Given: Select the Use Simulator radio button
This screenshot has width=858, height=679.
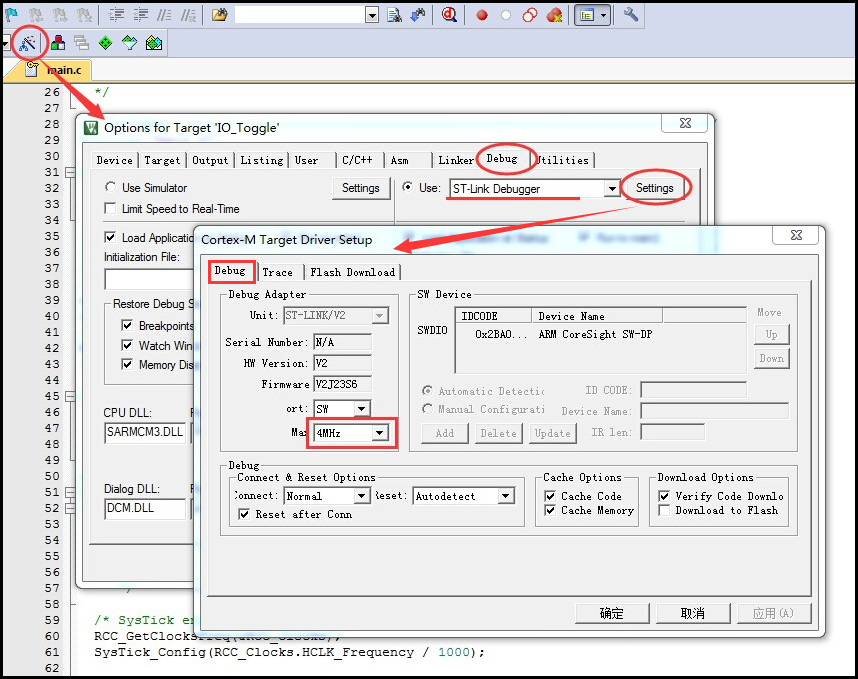Looking at the screenshot, I should coord(110,187).
